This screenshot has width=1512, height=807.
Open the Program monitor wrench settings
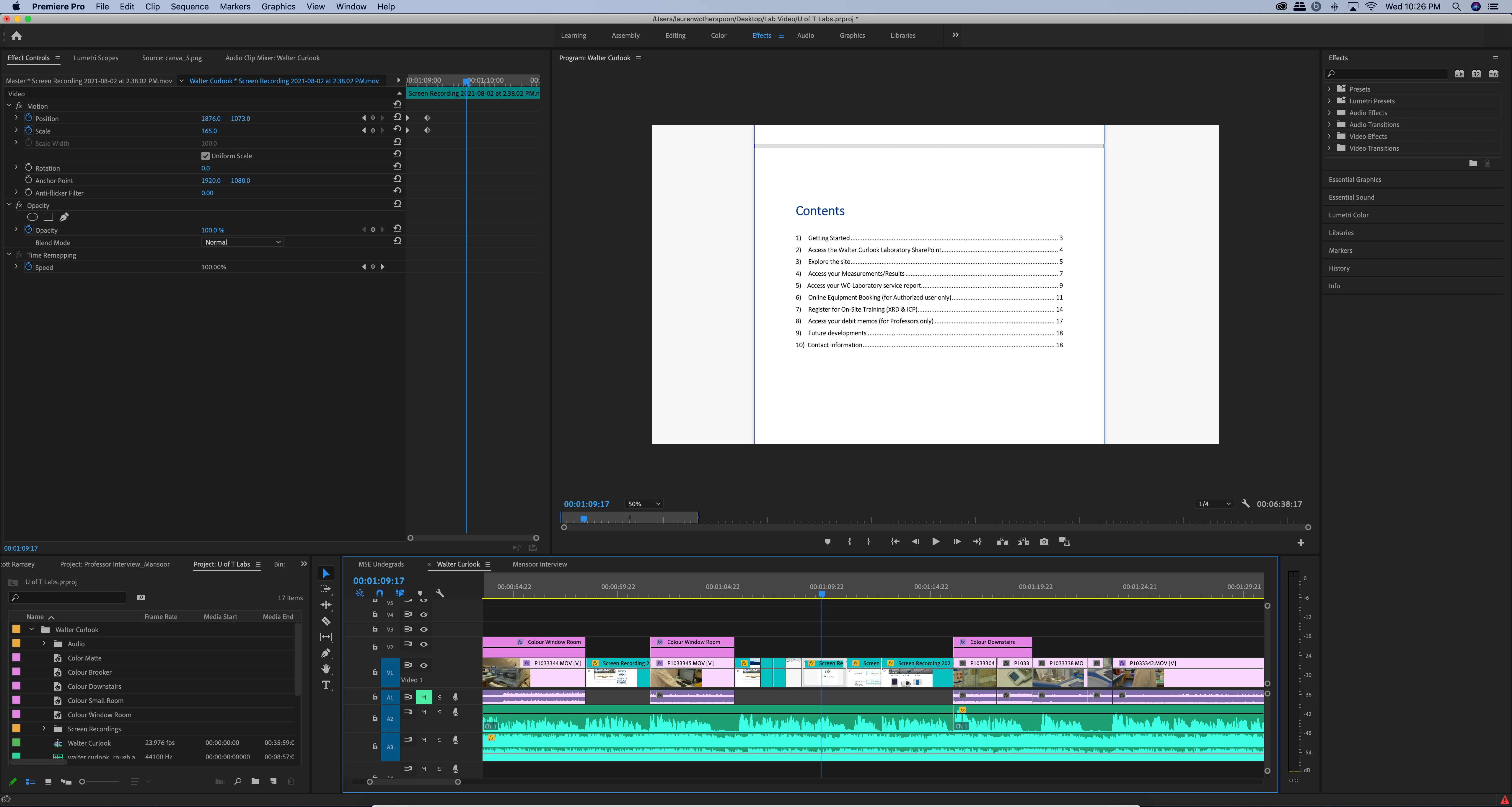click(x=1246, y=504)
